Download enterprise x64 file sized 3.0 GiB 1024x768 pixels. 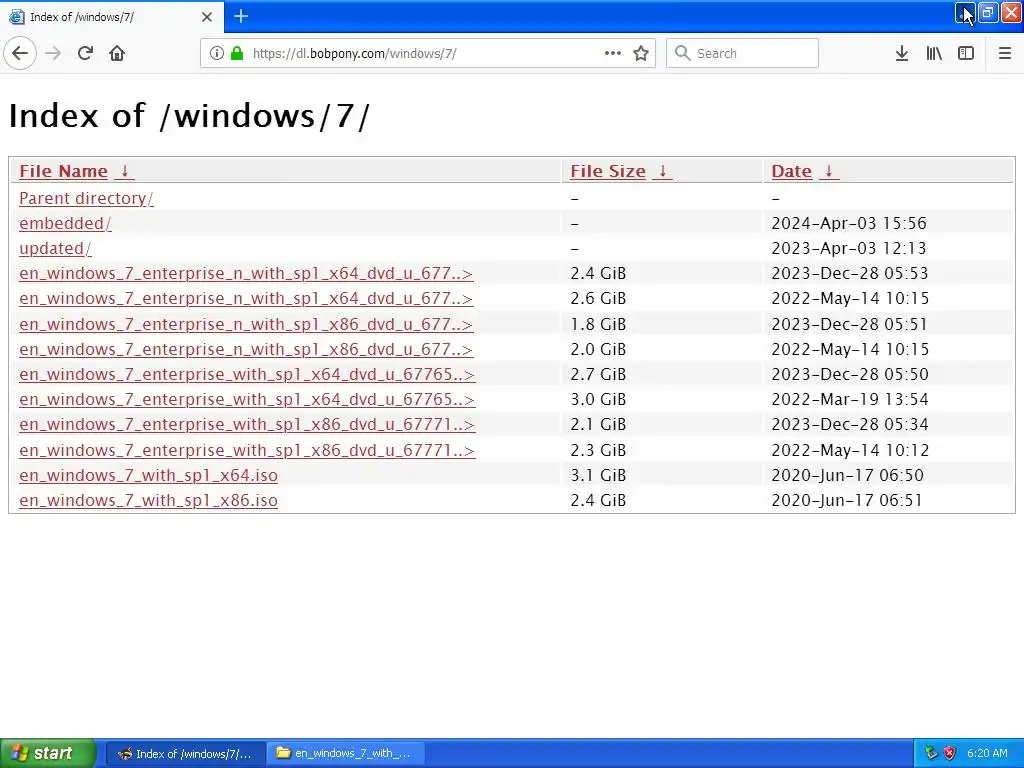[x=247, y=399]
